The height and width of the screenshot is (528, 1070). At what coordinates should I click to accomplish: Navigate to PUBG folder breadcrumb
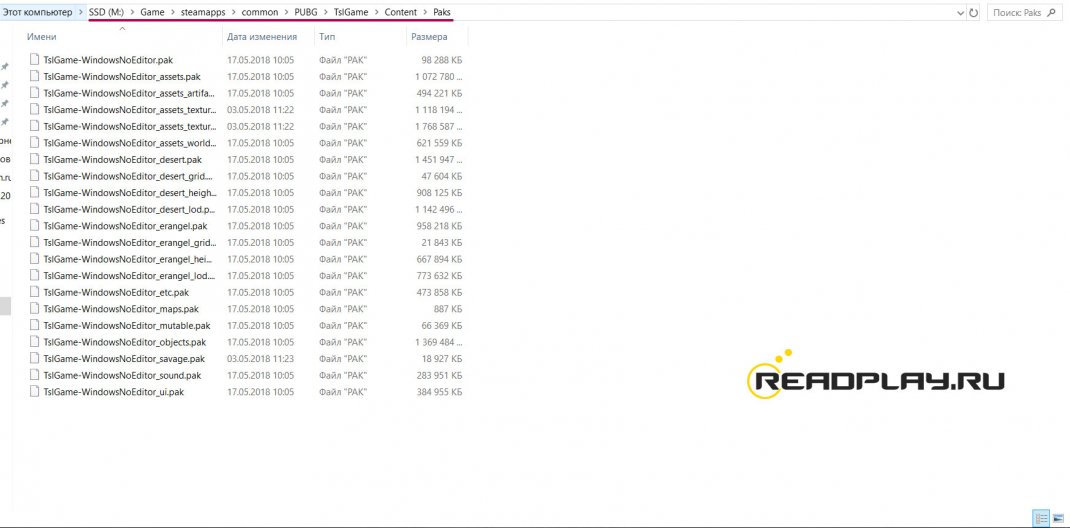pos(306,12)
